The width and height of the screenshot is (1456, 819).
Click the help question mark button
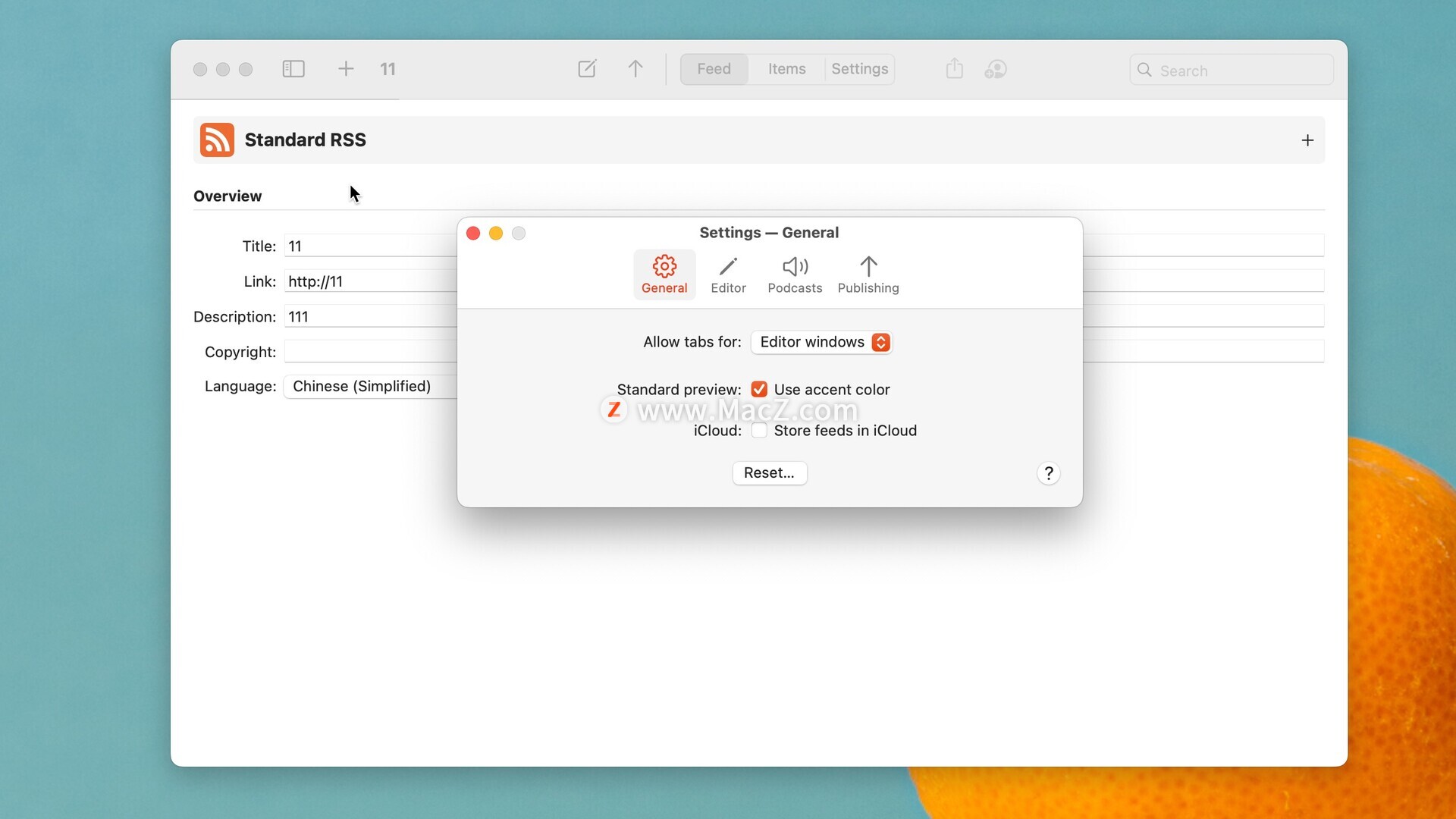point(1048,474)
